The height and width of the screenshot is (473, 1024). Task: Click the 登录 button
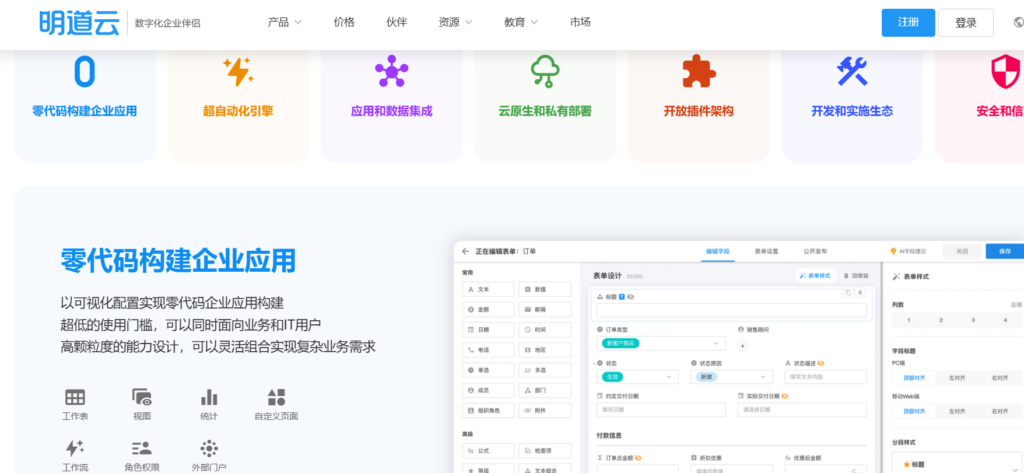(966, 23)
